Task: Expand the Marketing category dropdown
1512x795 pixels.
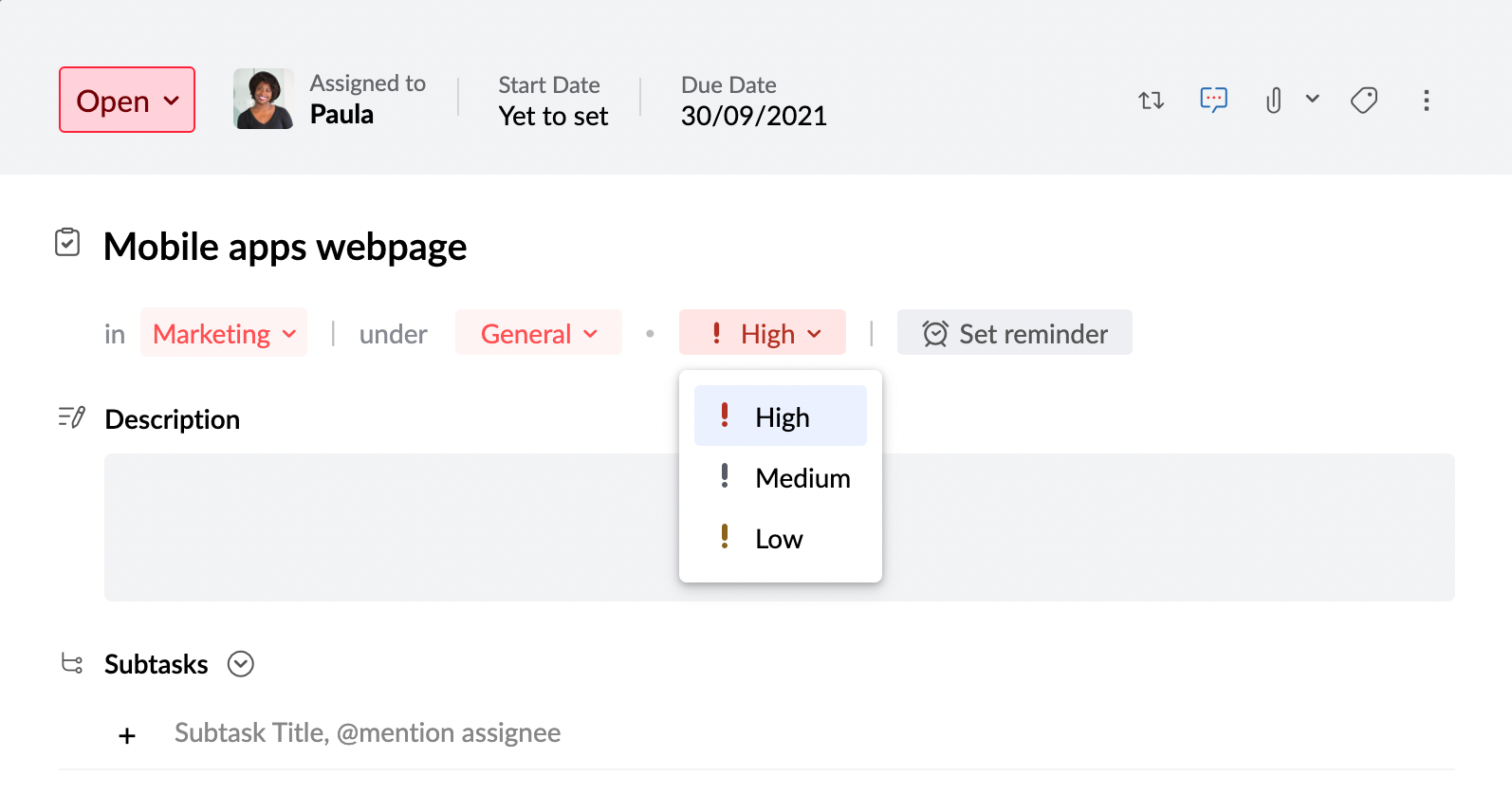Action: pyautogui.click(x=224, y=333)
